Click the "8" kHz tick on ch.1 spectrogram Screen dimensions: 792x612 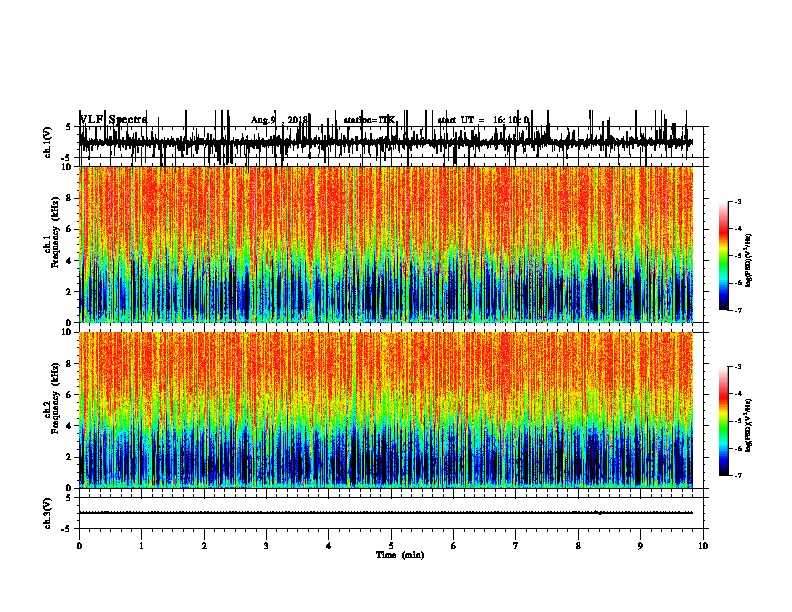click(x=69, y=198)
